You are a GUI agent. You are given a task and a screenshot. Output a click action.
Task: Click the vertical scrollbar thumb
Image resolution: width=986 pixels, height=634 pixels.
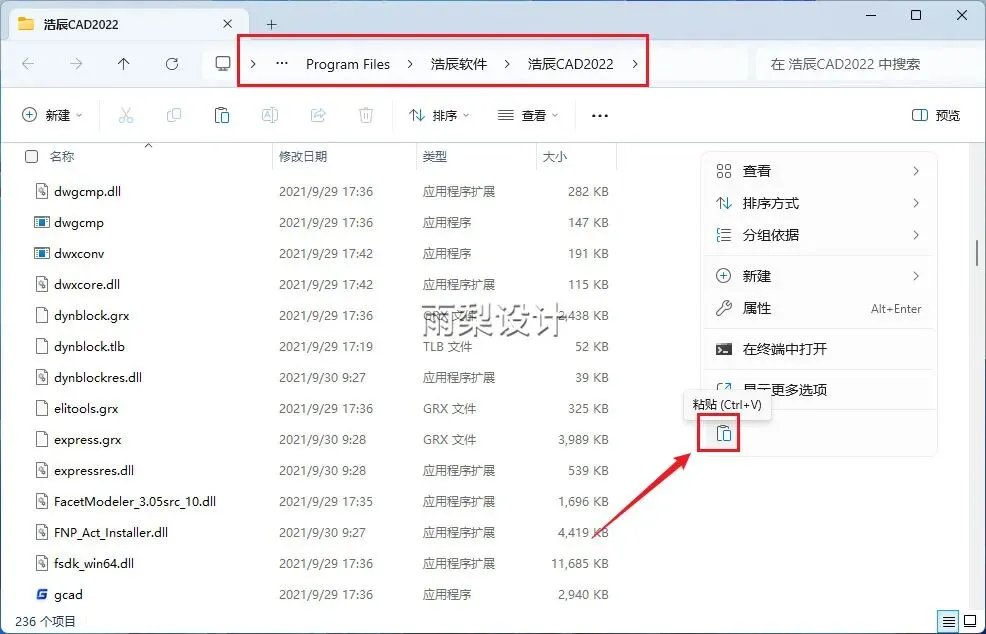[x=978, y=253]
